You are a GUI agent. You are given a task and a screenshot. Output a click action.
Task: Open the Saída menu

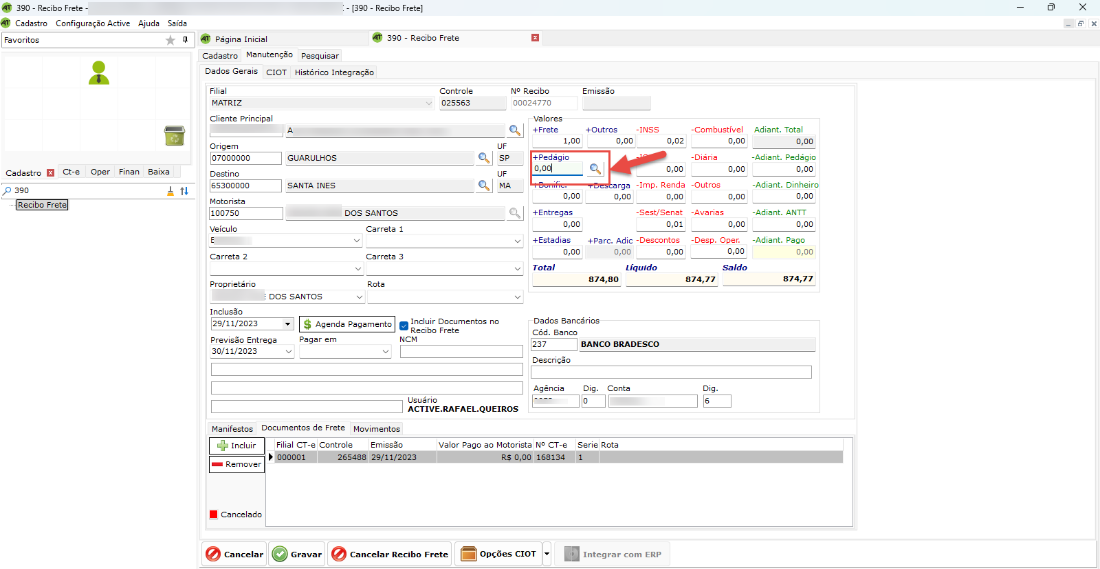coord(177,22)
